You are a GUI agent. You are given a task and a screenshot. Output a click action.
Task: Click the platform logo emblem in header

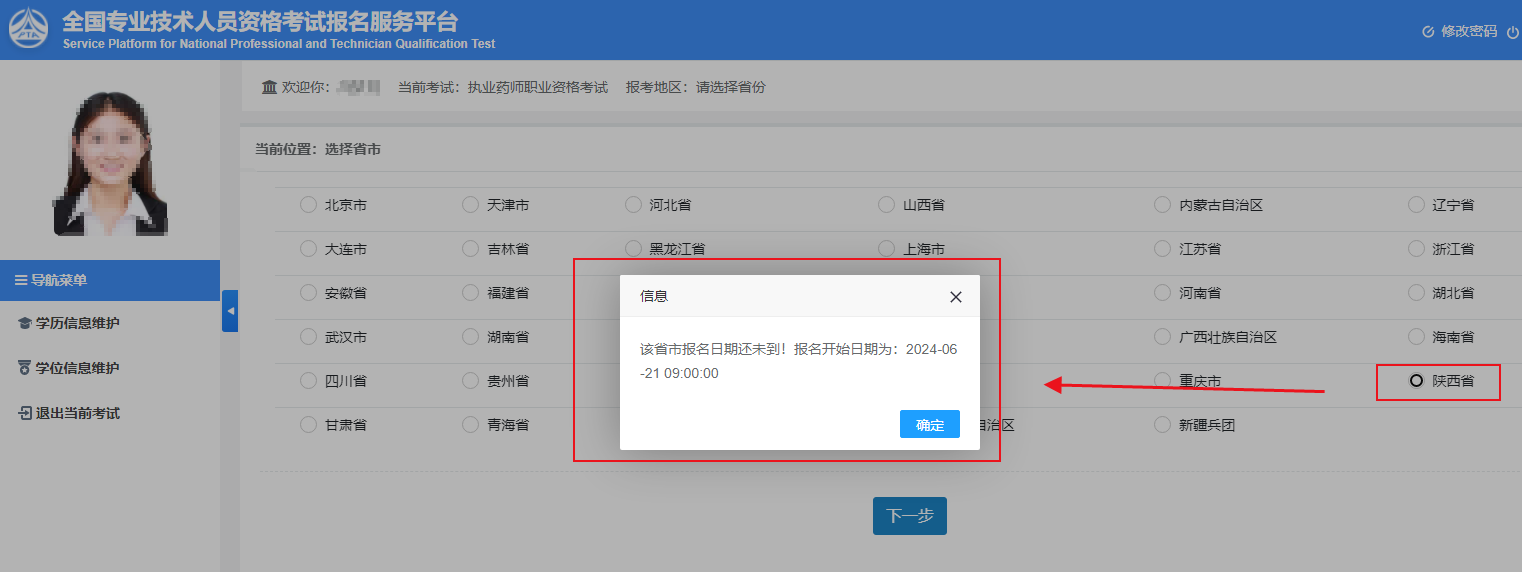pyautogui.click(x=30, y=28)
